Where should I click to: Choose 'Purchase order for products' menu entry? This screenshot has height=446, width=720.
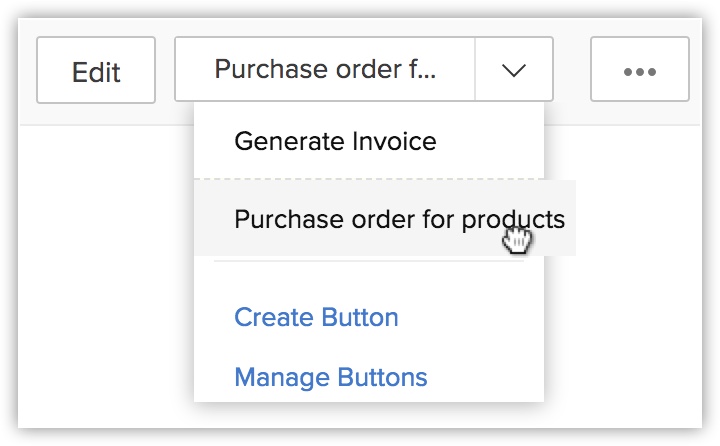(x=399, y=219)
